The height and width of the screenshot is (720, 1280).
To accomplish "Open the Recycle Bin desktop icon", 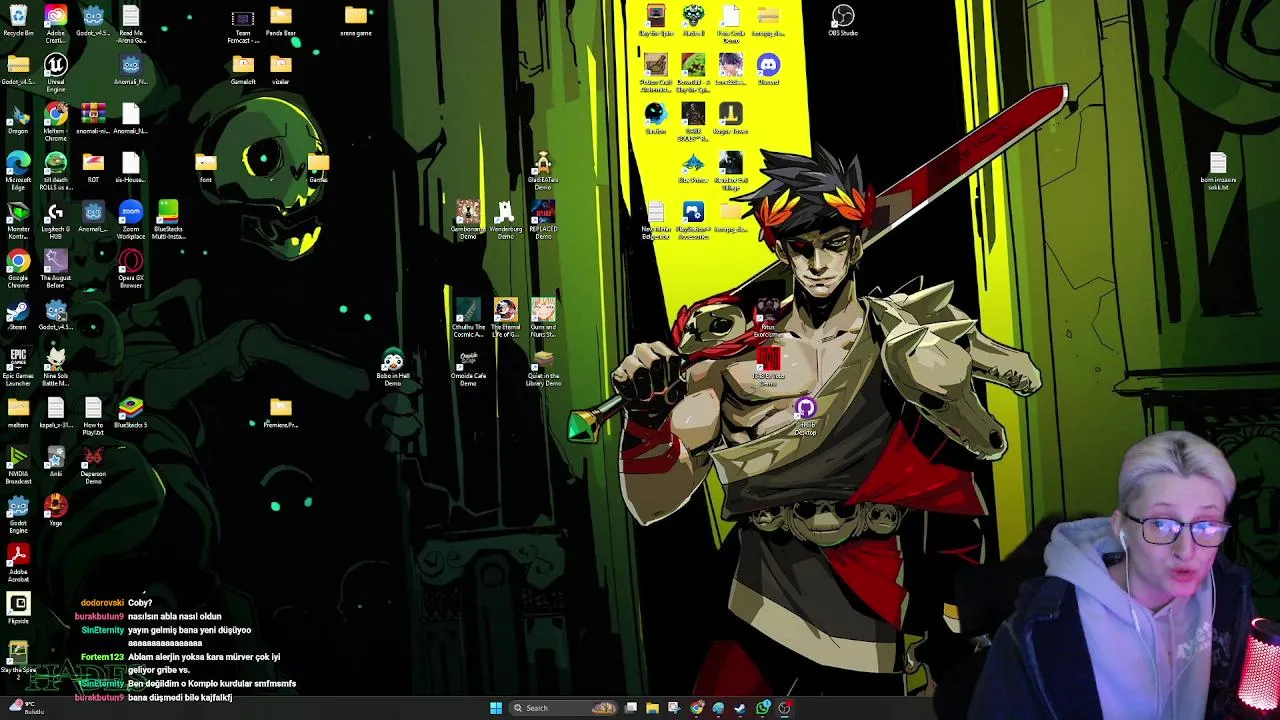I will pyautogui.click(x=18, y=20).
